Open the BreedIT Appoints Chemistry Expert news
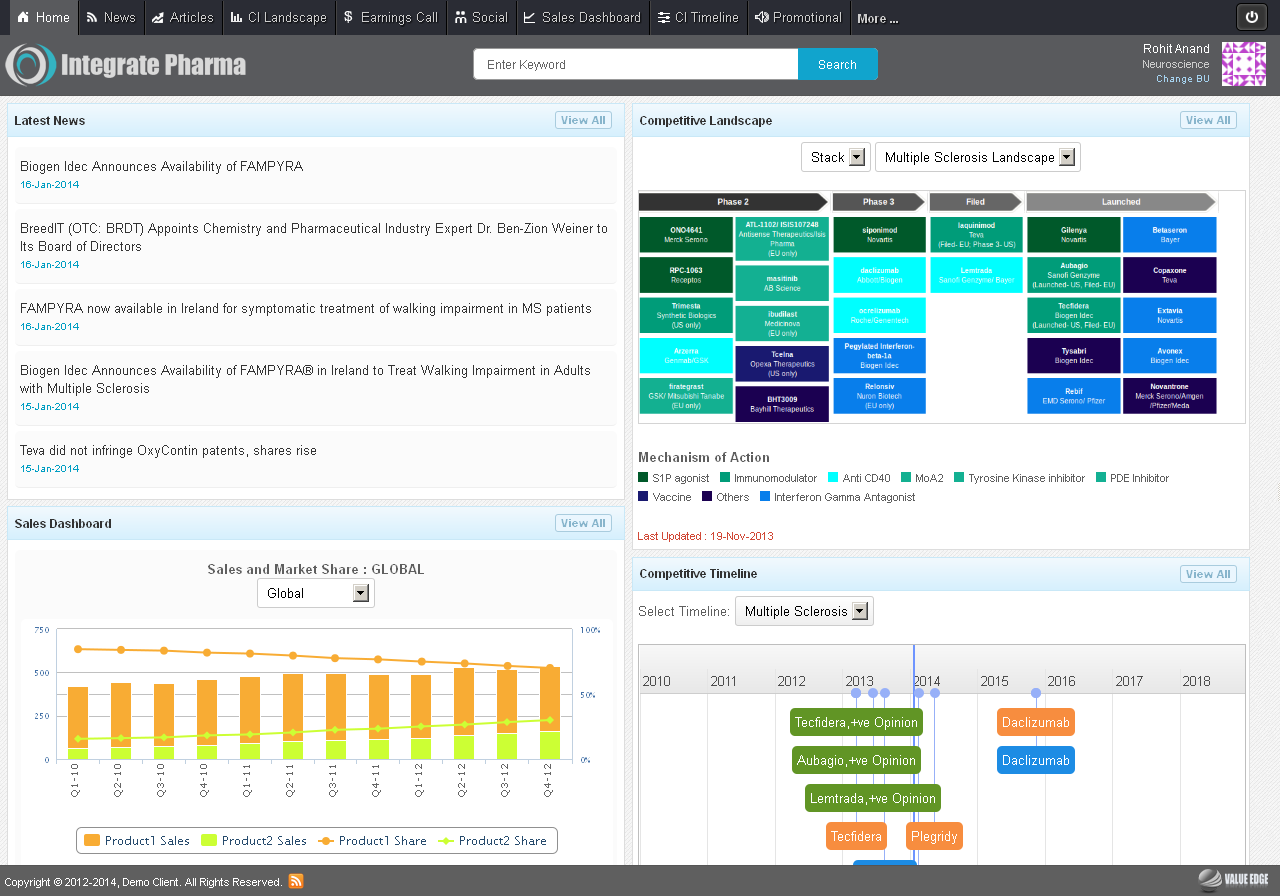Viewport: 1280px width, 896px height. [314, 237]
